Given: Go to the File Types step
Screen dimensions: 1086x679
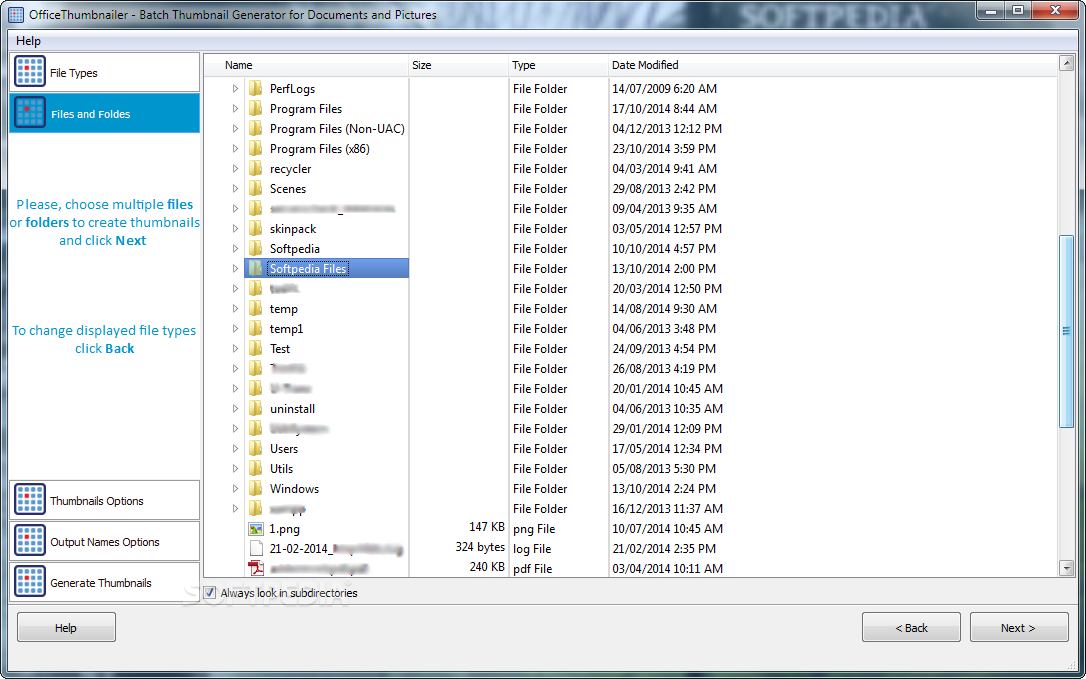Looking at the screenshot, I should [105, 72].
